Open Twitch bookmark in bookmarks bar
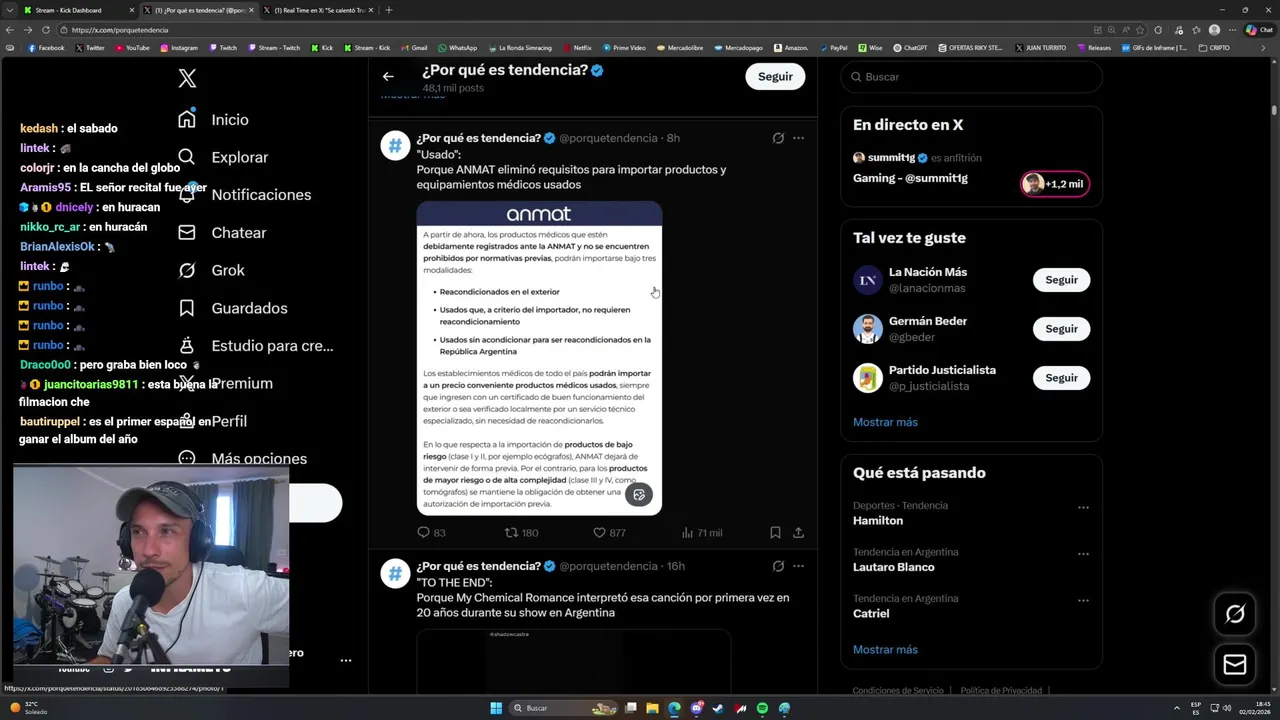Viewport: 1280px width, 720px height. (223, 47)
